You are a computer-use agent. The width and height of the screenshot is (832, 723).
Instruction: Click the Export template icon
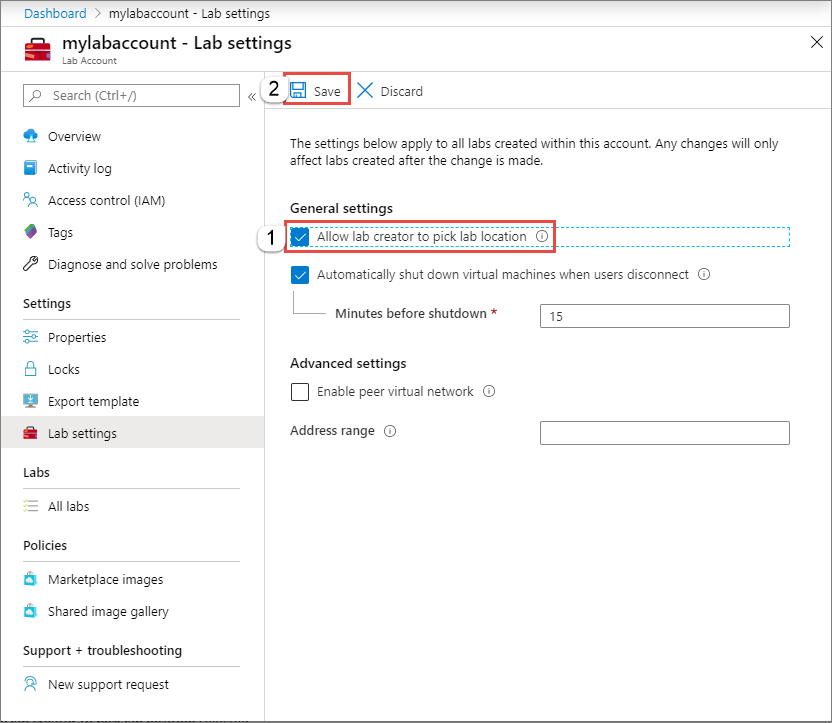(x=31, y=400)
